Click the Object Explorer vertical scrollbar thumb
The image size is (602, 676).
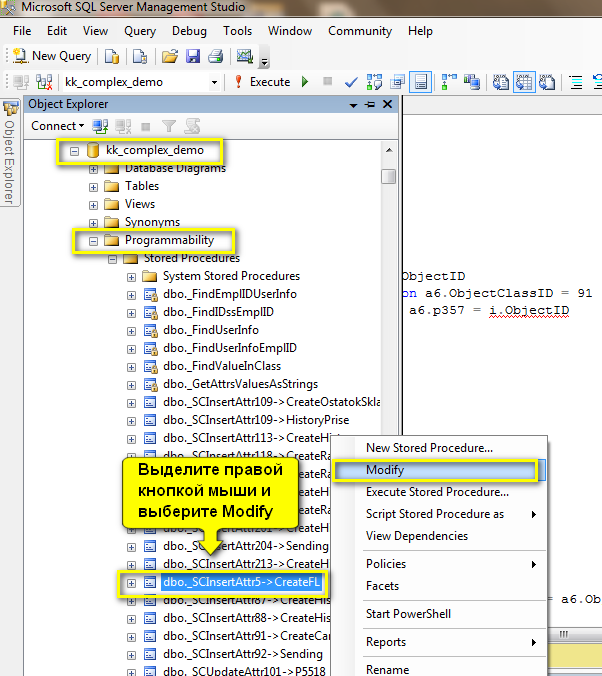pos(389,176)
